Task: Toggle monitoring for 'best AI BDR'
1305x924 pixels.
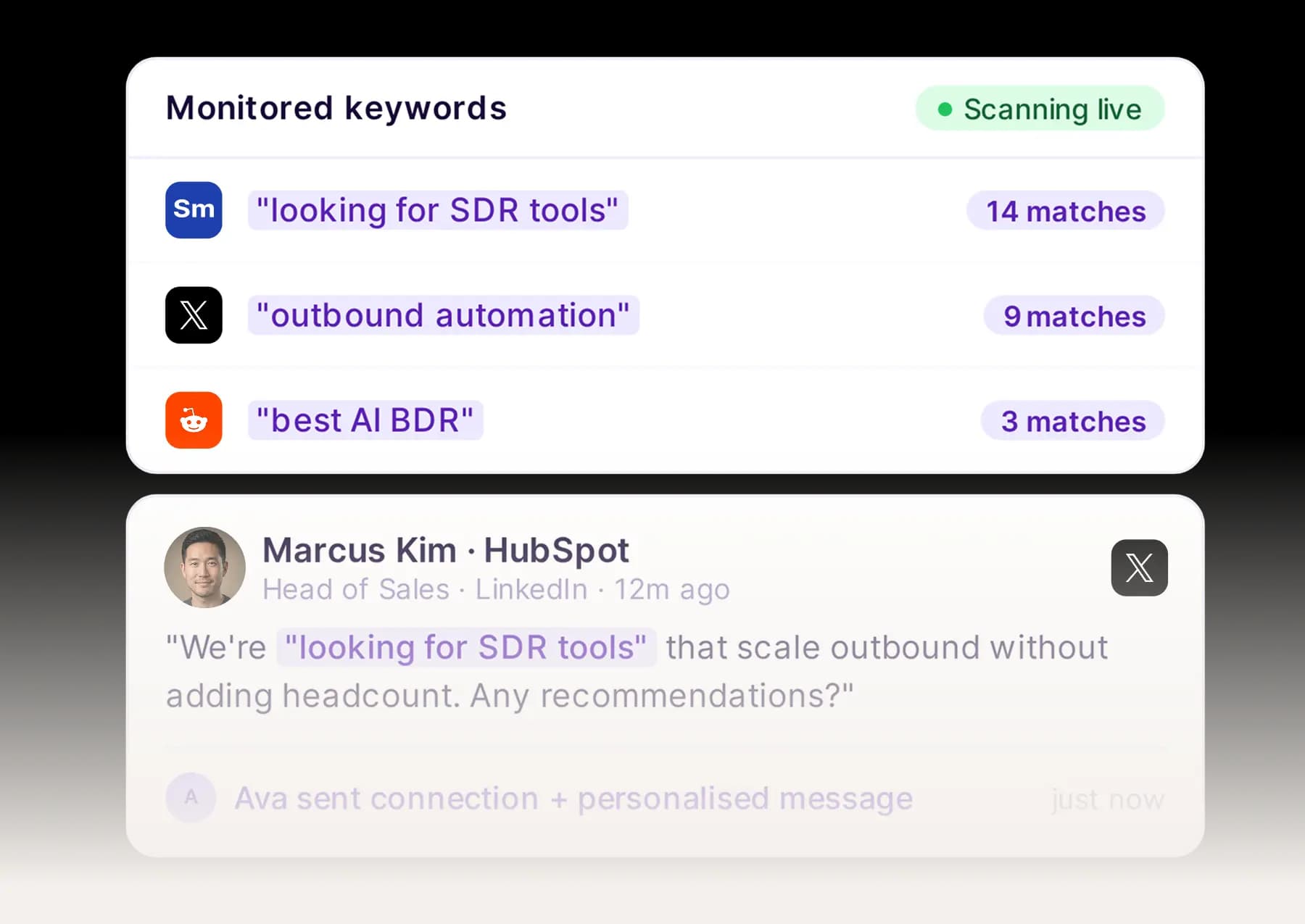Action: tap(365, 420)
